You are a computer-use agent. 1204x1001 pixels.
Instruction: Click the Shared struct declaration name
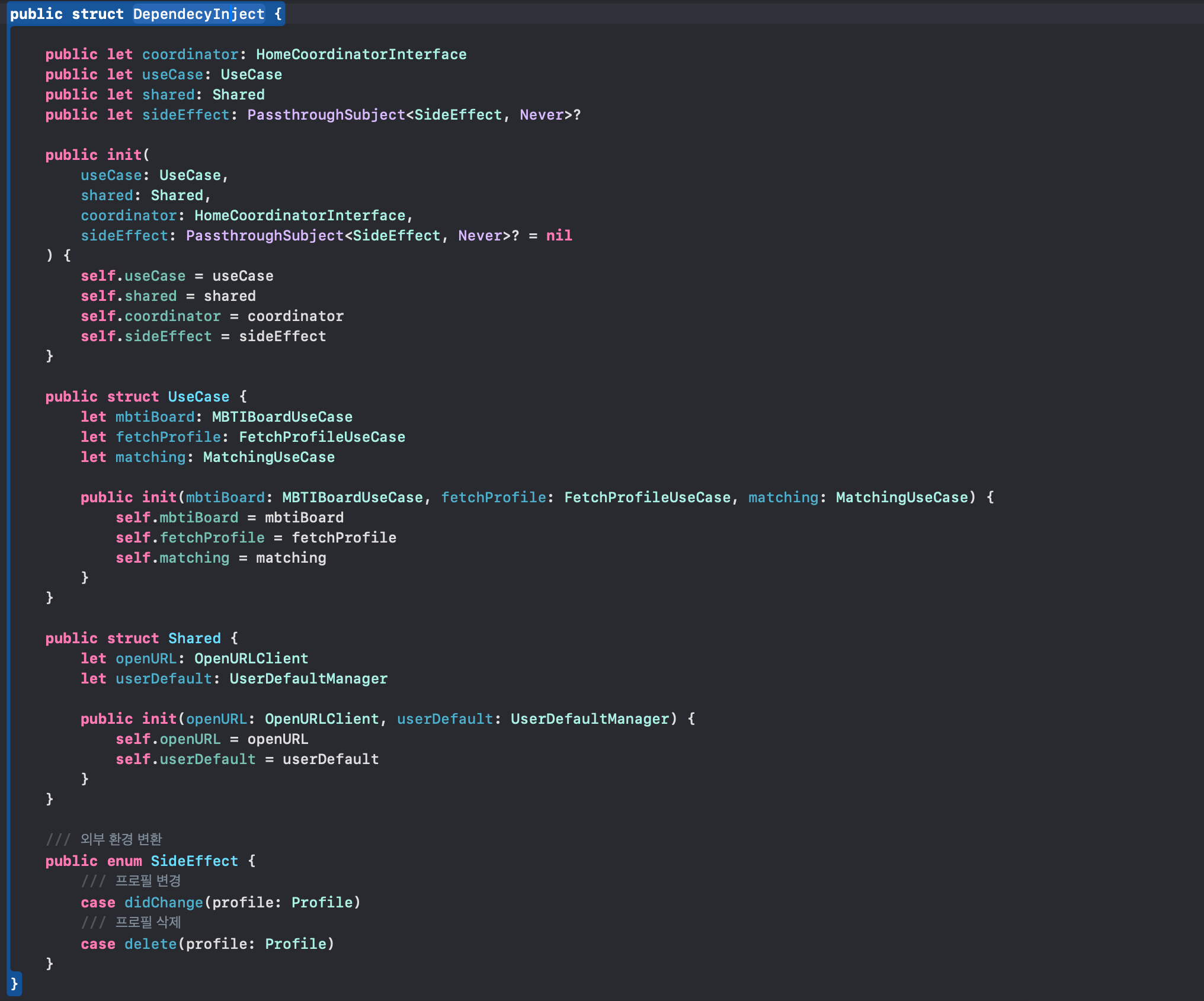[194, 639]
